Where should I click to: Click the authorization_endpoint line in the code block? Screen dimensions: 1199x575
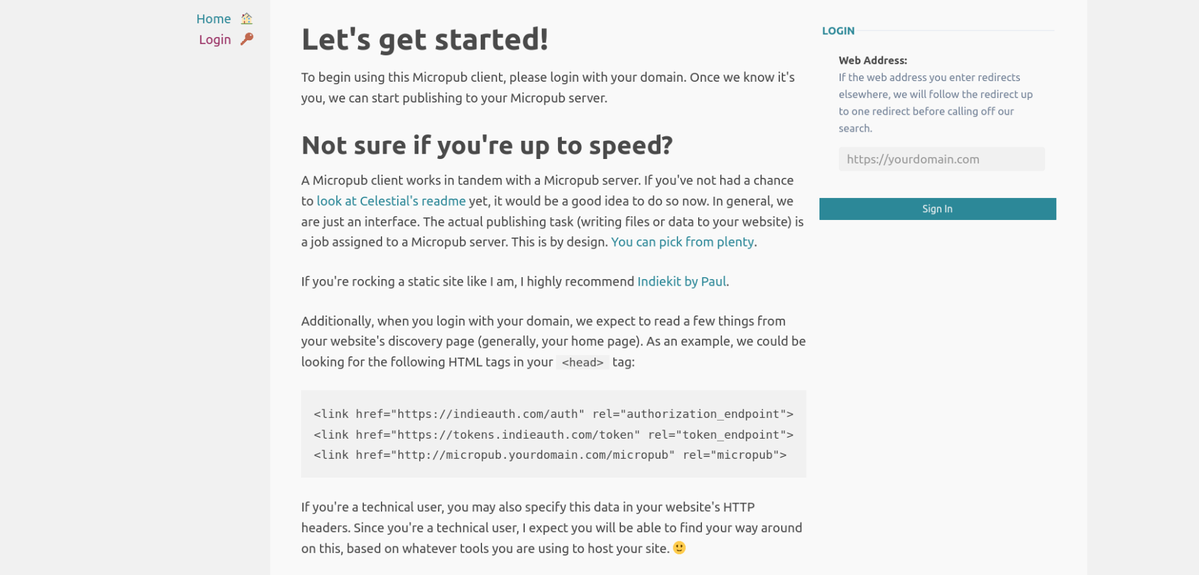tap(554, 414)
